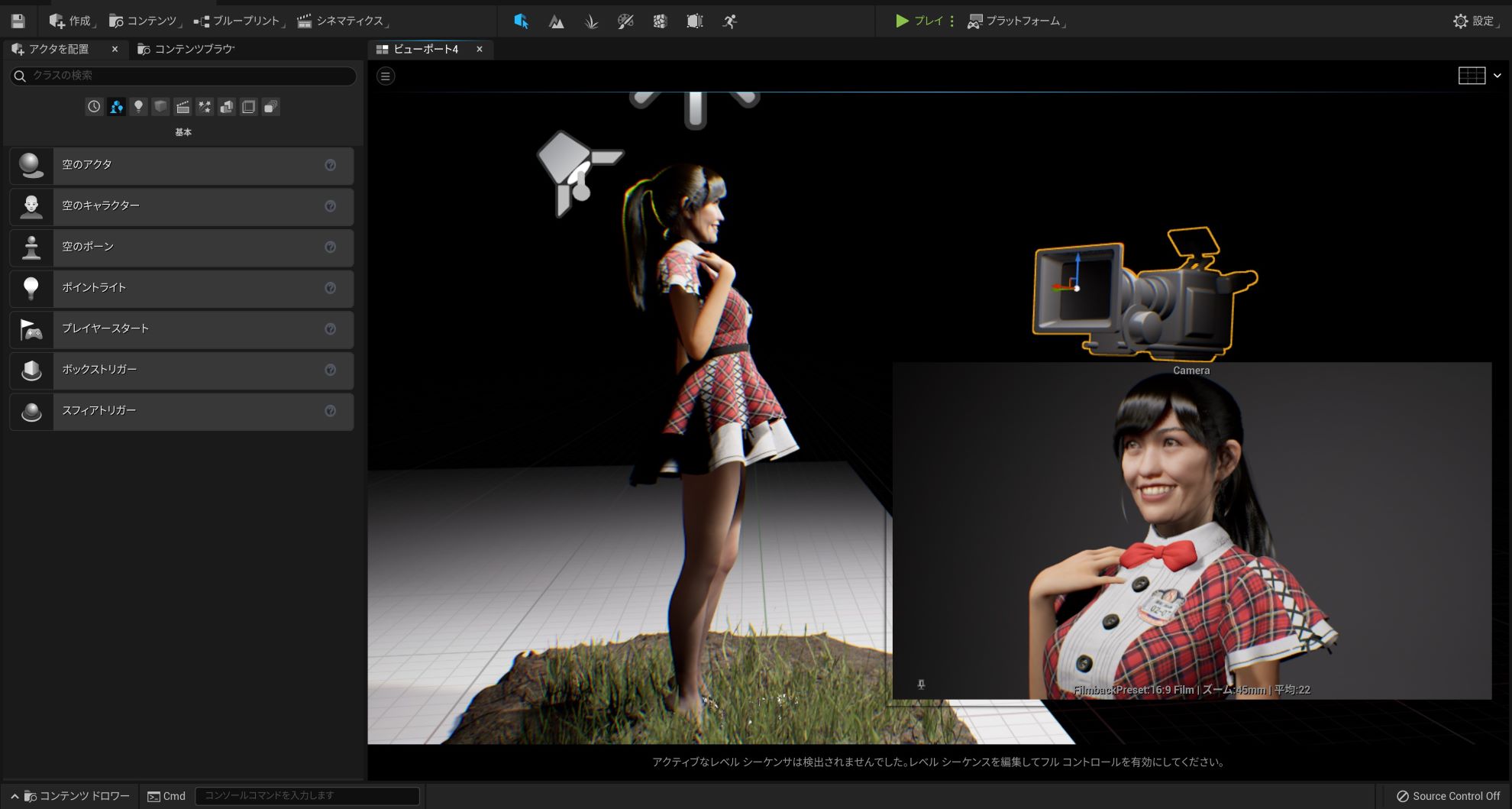1512x809 pixels.
Task: Open the 作成 (Create) dropdown
Action: [x=72, y=21]
